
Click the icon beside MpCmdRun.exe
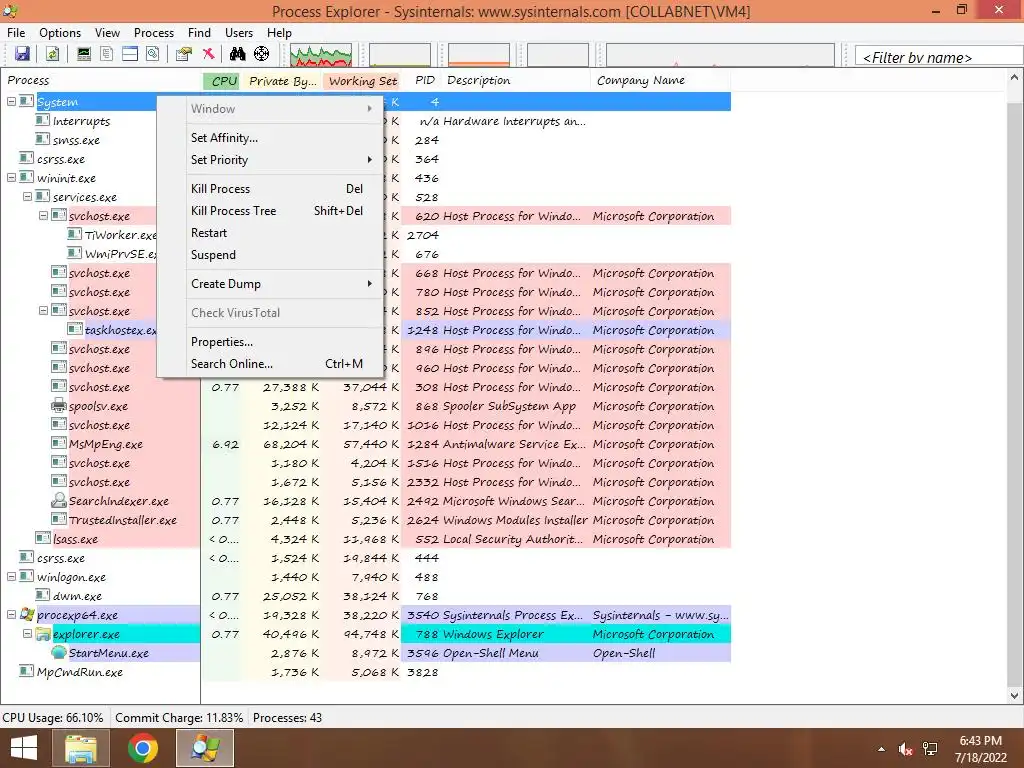[x=27, y=671]
